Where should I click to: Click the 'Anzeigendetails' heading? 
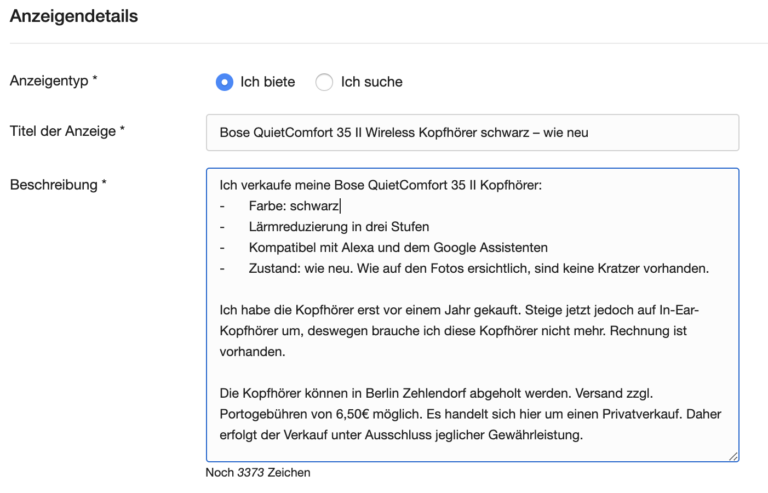(x=74, y=16)
